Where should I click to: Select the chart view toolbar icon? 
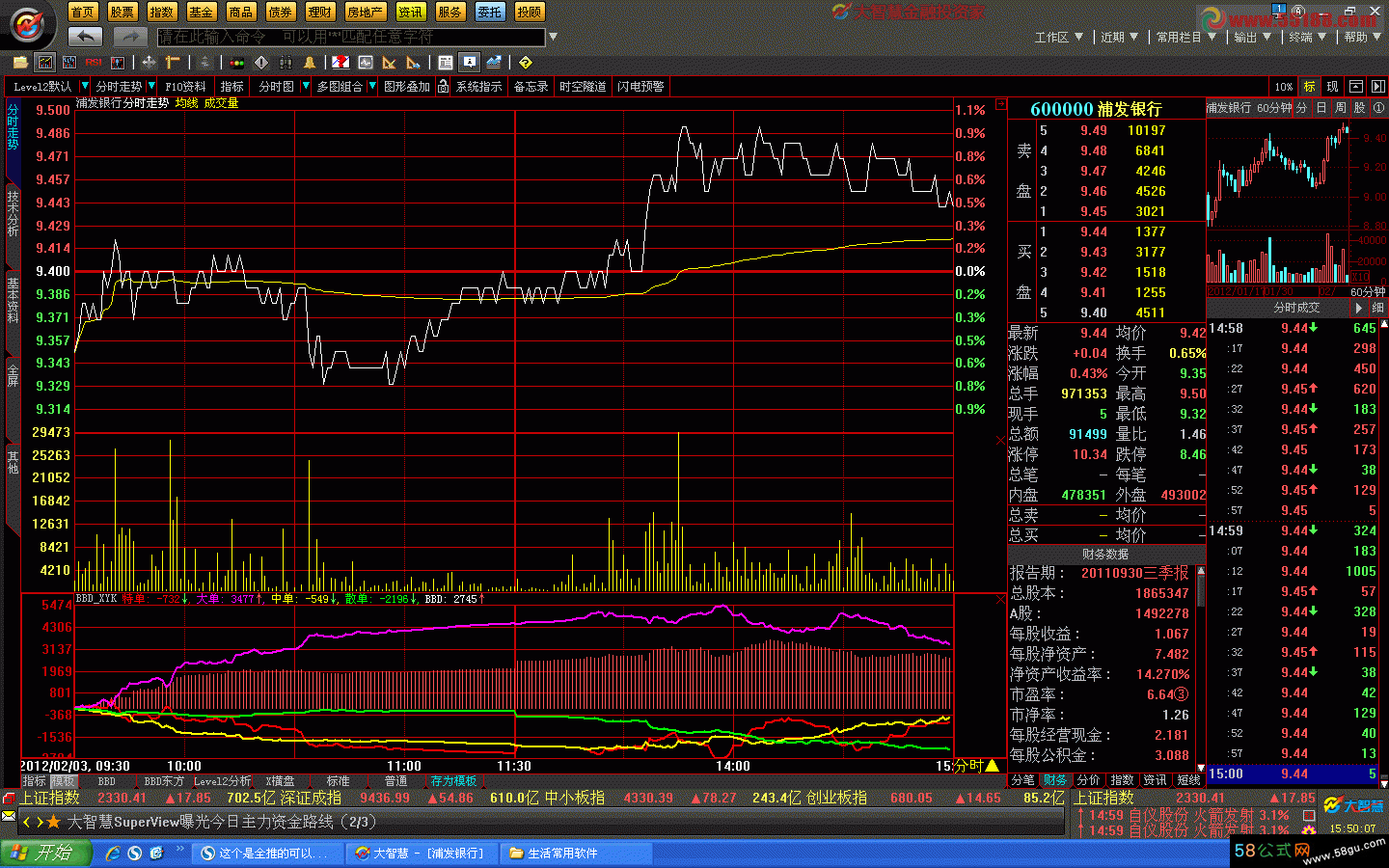pyautogui.click(x=45, y=63)
